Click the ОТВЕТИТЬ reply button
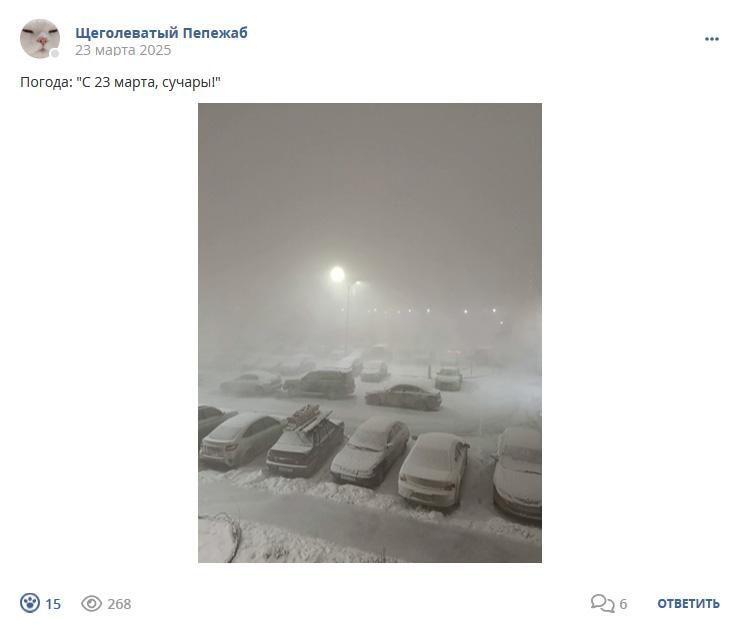Screen dimensions: 733x630 coord(688,604)
